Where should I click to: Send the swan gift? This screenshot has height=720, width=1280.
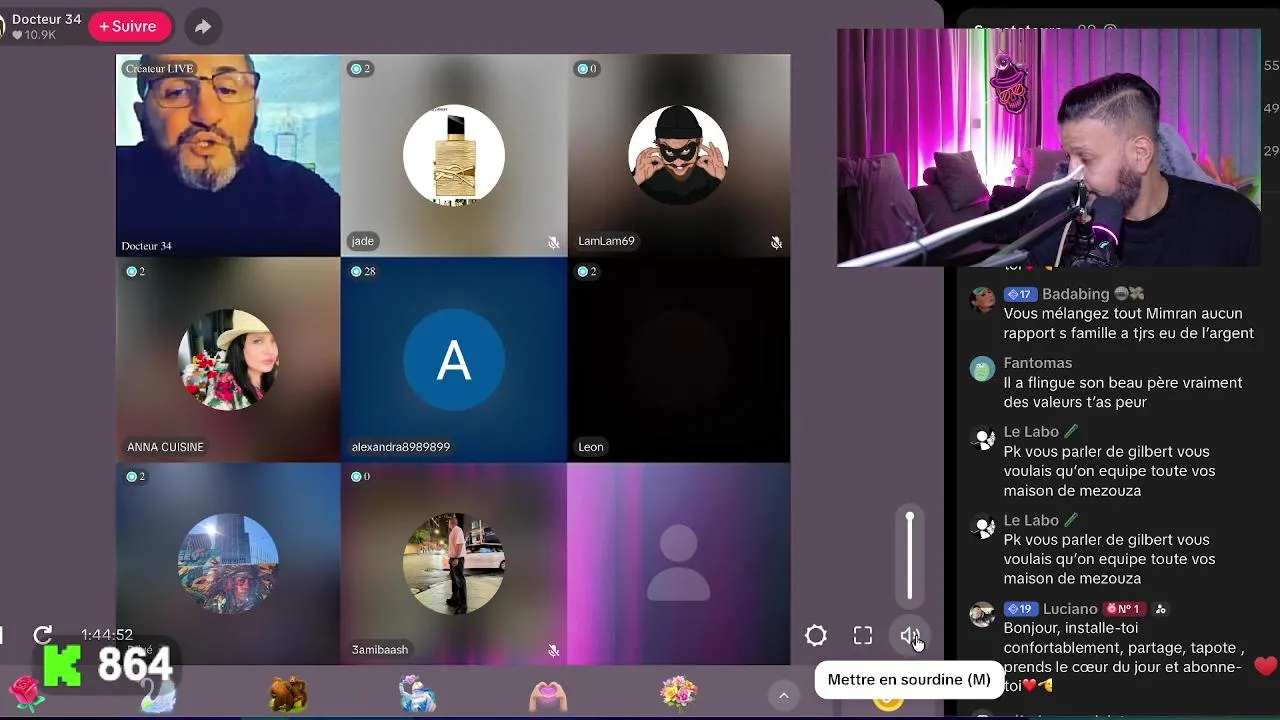158,695
